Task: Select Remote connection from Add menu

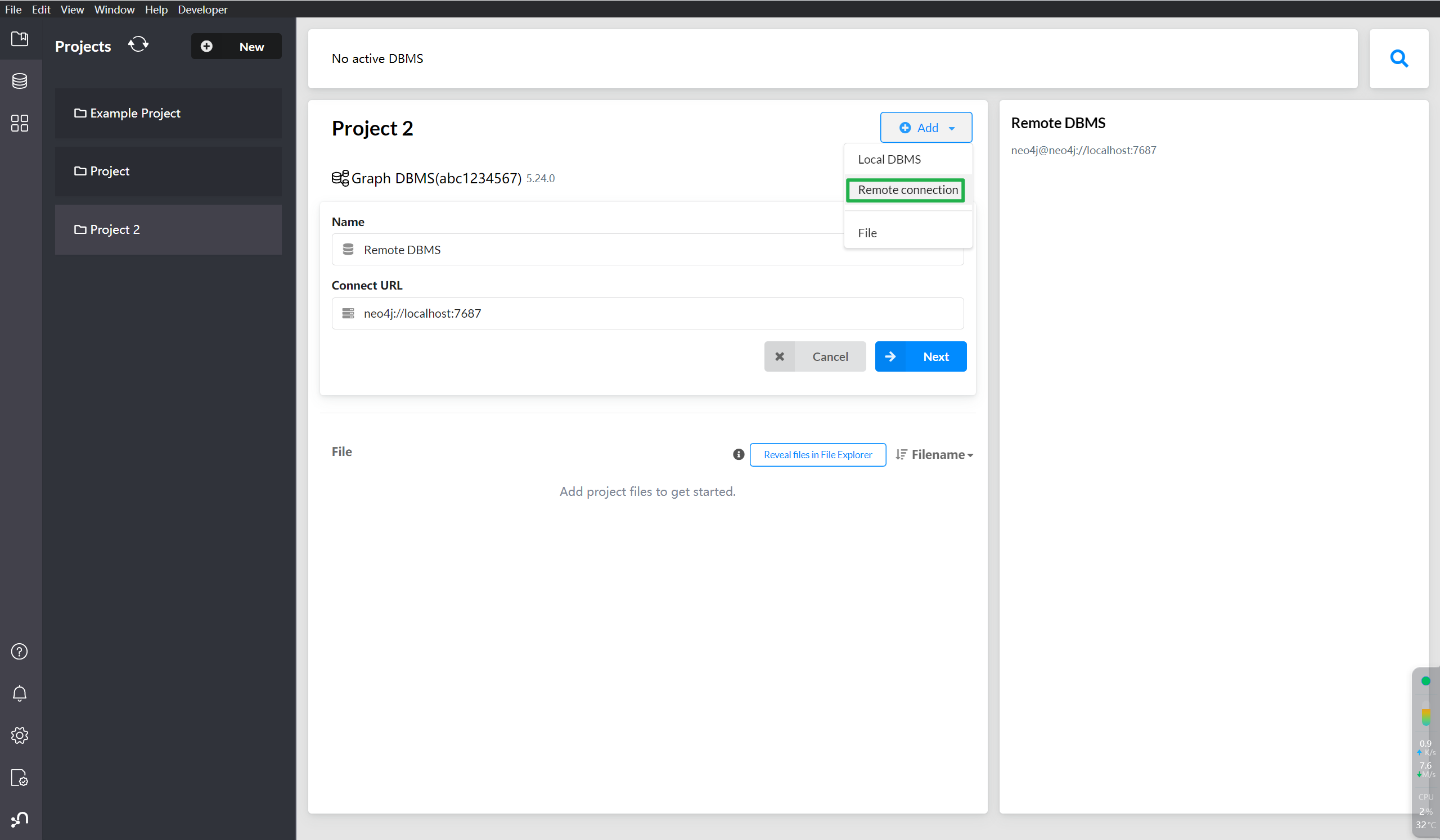Action: pyautogui.click(x=908, y=189)
